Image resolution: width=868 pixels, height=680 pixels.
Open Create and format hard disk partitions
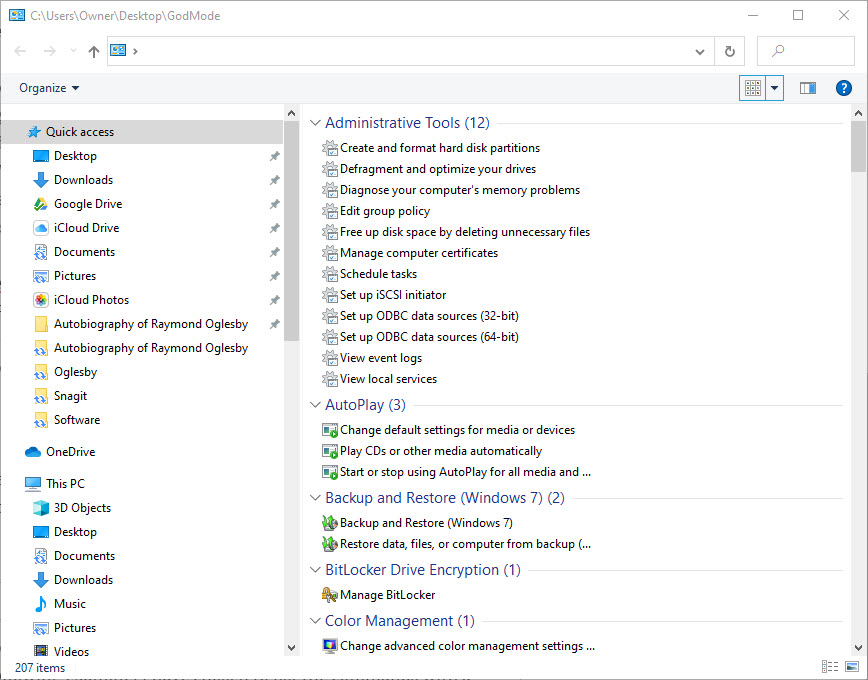[x=439, y=148]
